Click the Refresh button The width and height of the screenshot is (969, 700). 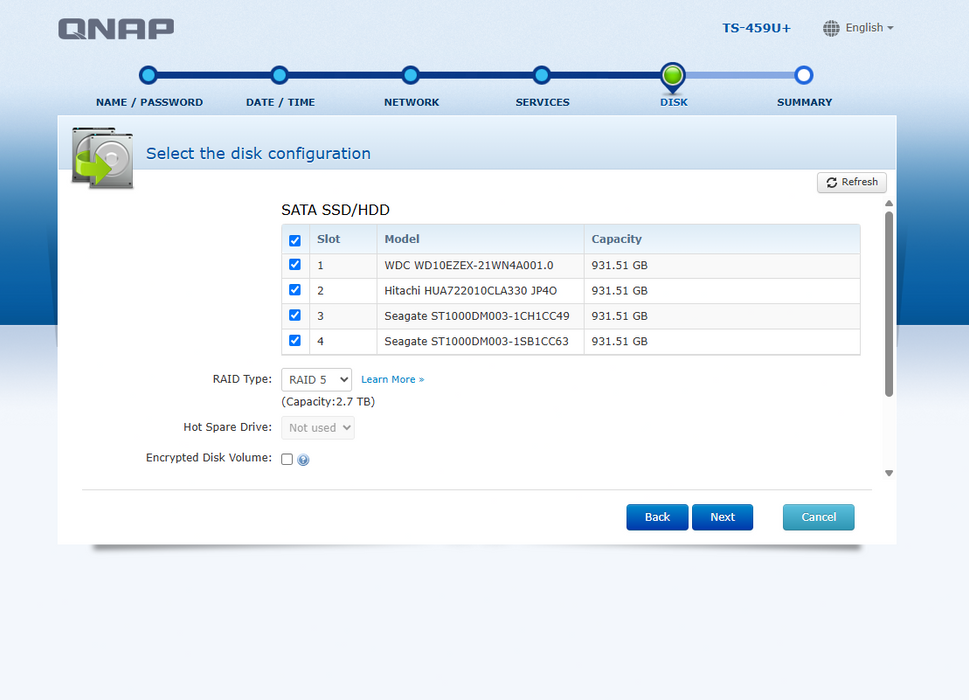click(852, 182)
